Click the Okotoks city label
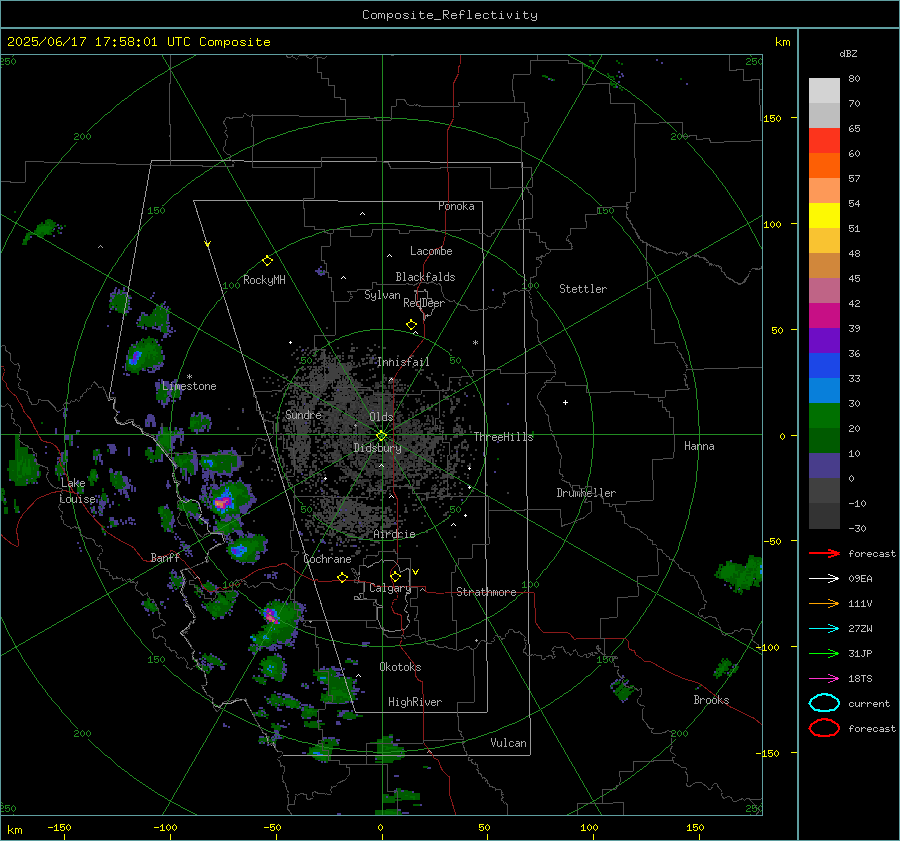The height and width of the screenshot is (841, 900). pos(400,667)
